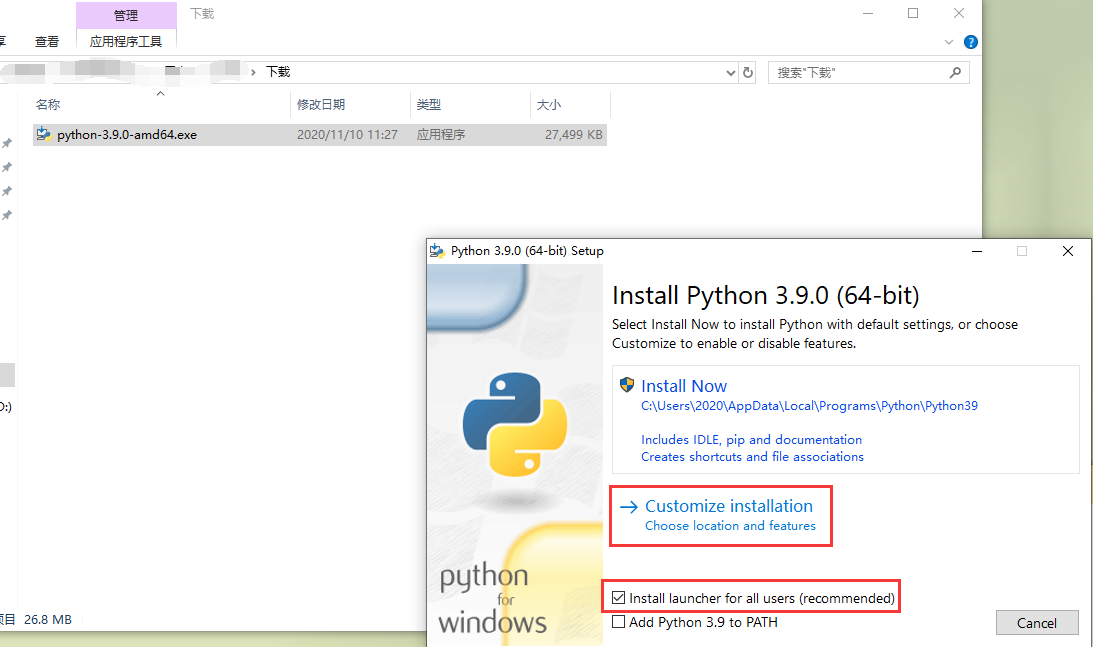This screenshot has width=1093, height=647.
Task: Expand the Explorer ribbon chevron
Action: [949, 42]
